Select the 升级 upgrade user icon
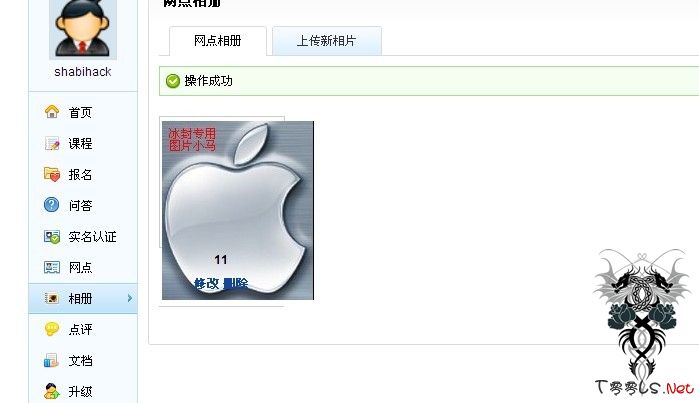699x403 pixels. tap(52, 391)
